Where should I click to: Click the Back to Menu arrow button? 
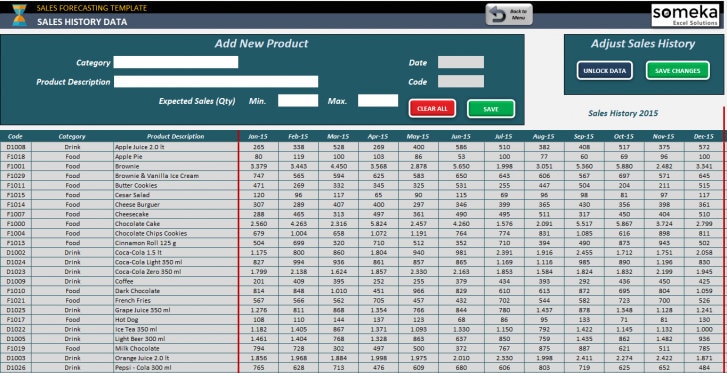[509, 14]
